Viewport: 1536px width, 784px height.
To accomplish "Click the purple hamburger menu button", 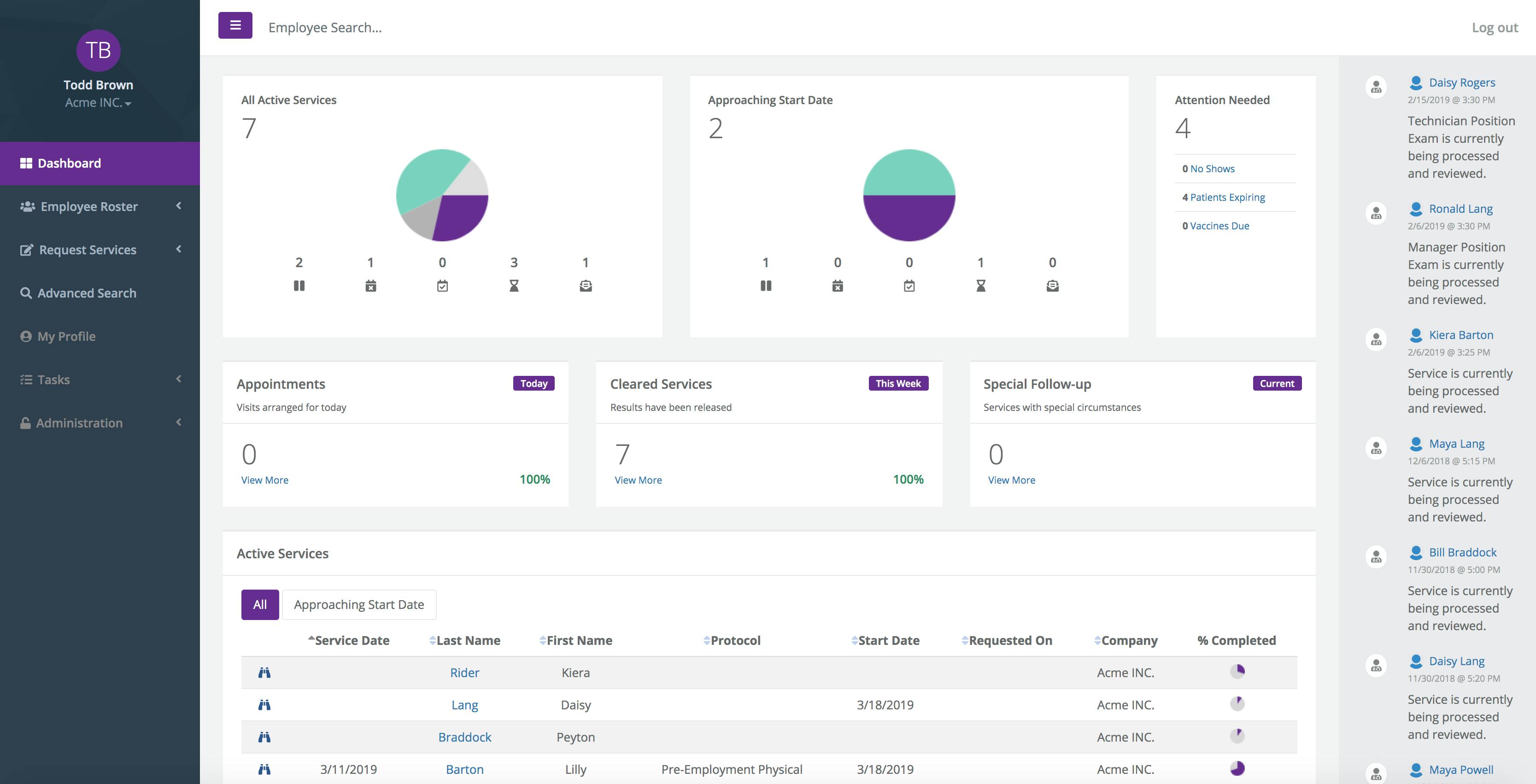I will (235, 26).
